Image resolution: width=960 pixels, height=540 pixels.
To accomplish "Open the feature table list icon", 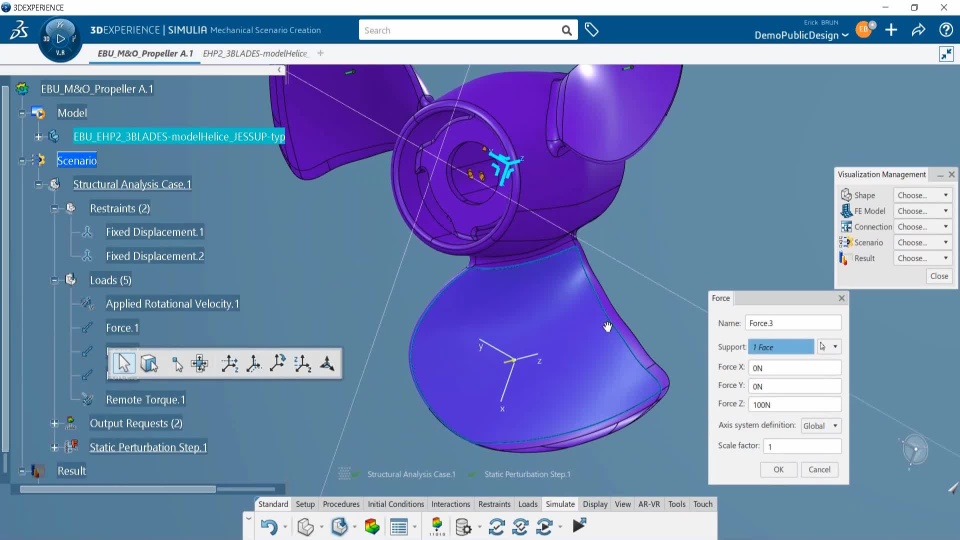I will coord(399,527).
